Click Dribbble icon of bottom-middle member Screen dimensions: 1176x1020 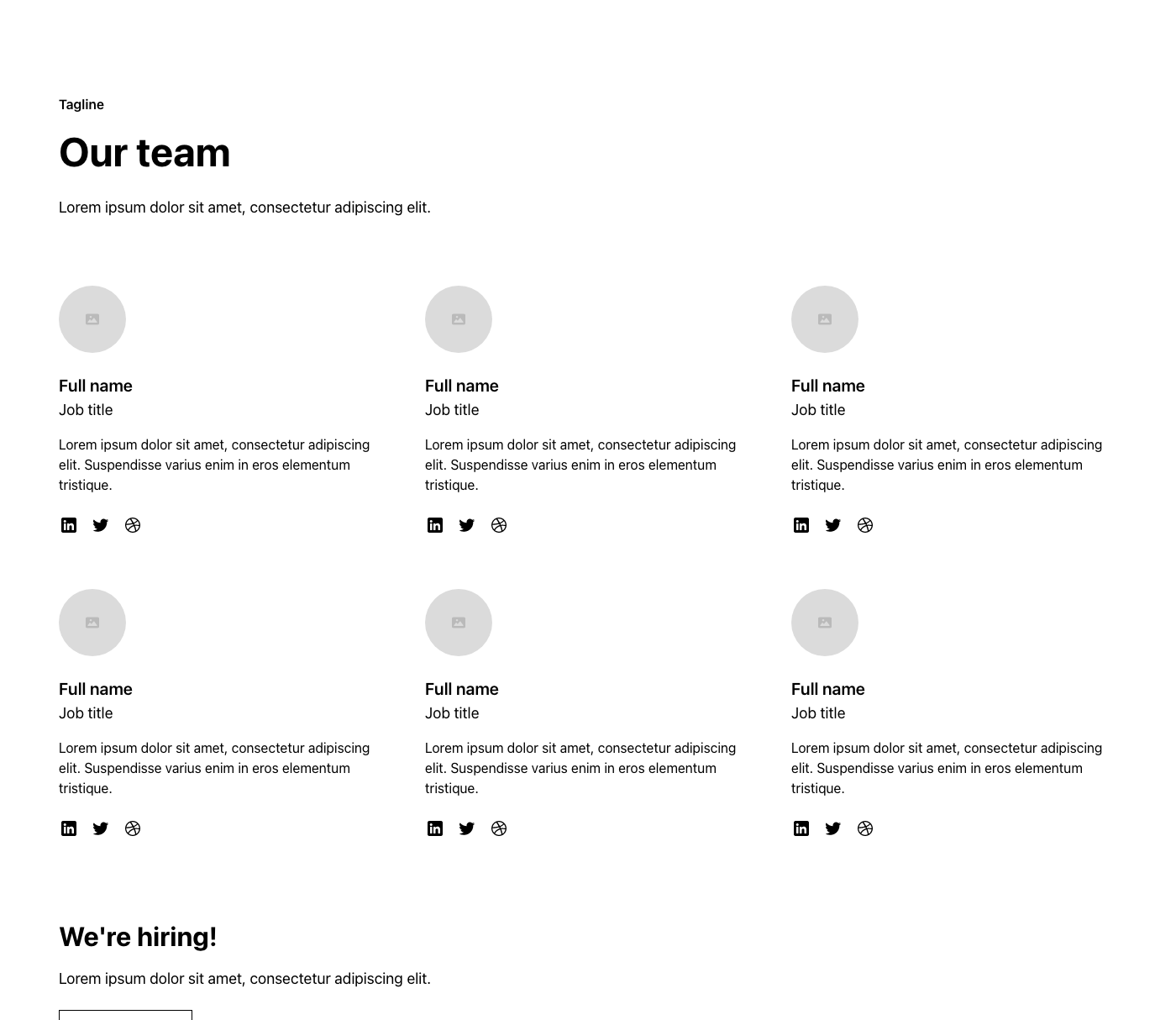click(x=499, y=828)
